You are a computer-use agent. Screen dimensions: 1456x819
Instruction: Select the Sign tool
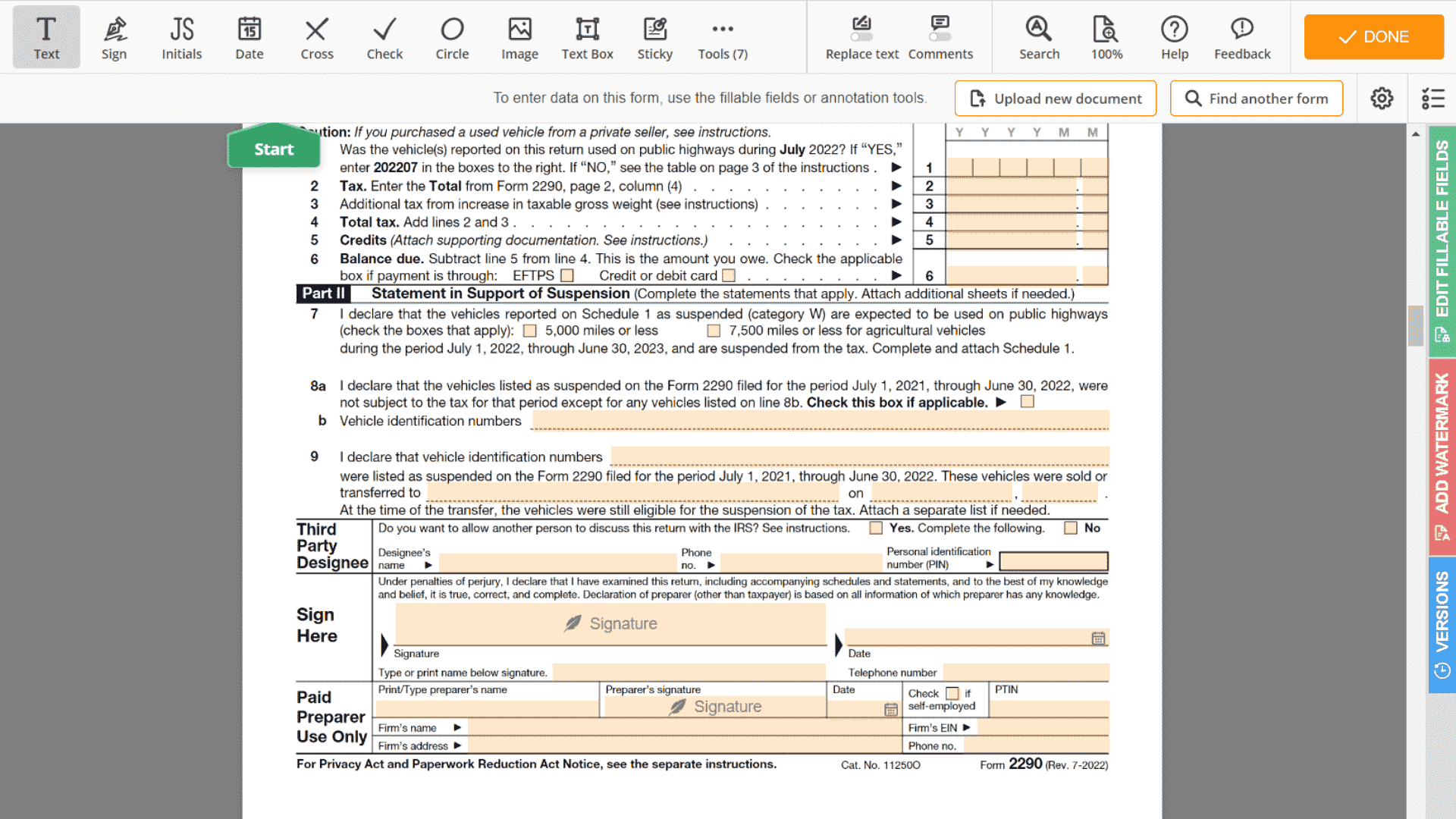tap(114, 36)
